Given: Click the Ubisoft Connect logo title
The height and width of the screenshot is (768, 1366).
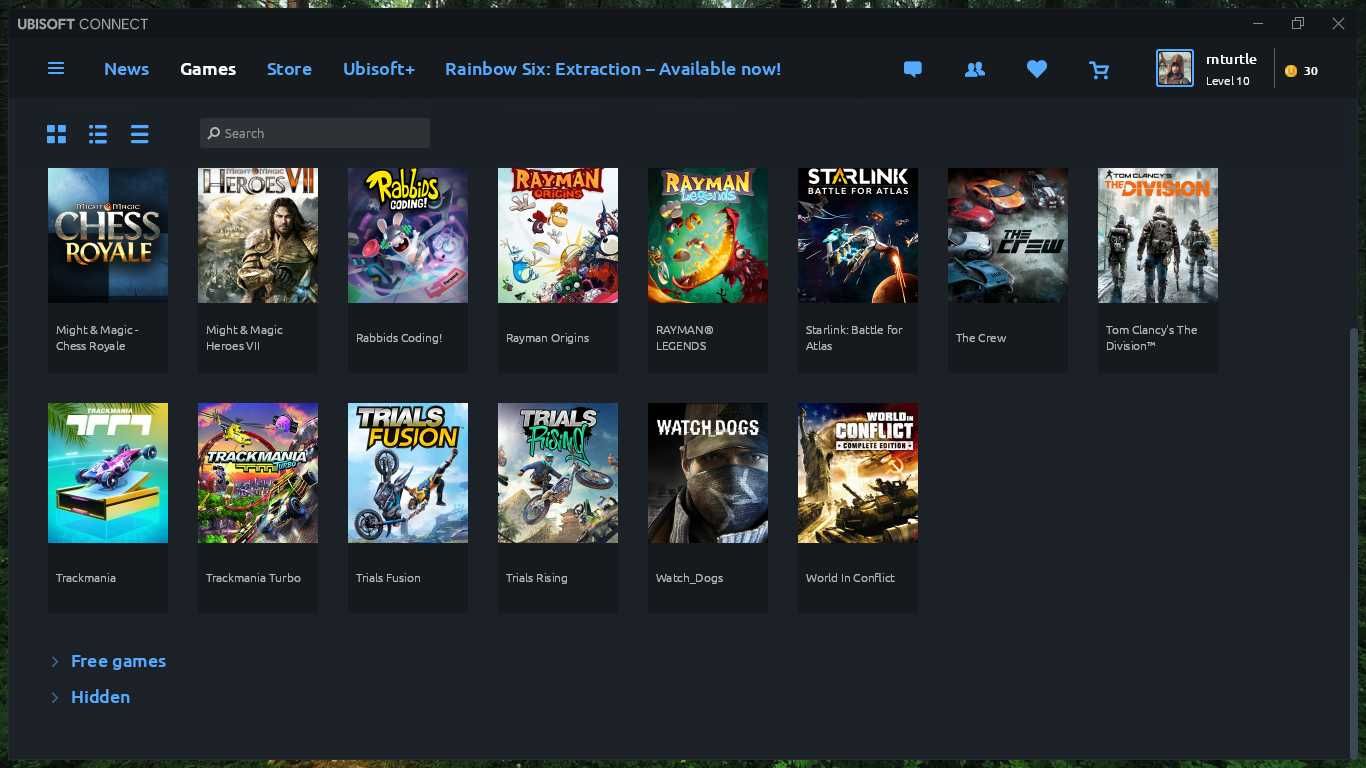Looking at the screenshot, I should coord(83,24).
